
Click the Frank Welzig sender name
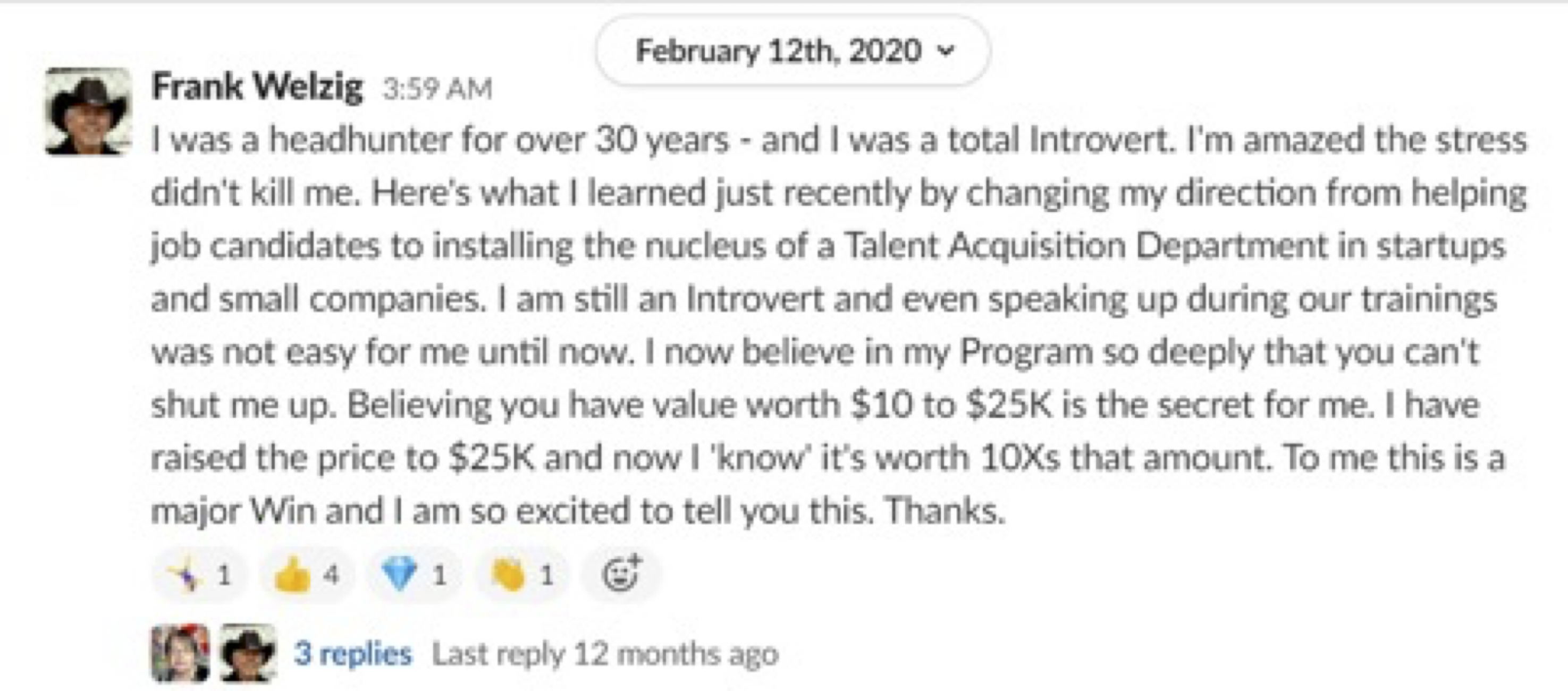257,87
